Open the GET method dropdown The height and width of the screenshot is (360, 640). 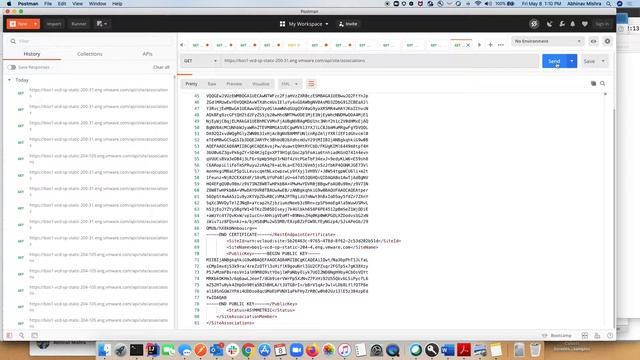click(200, 61)
